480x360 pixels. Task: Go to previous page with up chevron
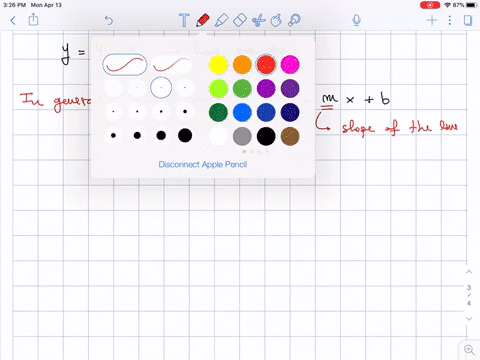(x=469, y=272)
